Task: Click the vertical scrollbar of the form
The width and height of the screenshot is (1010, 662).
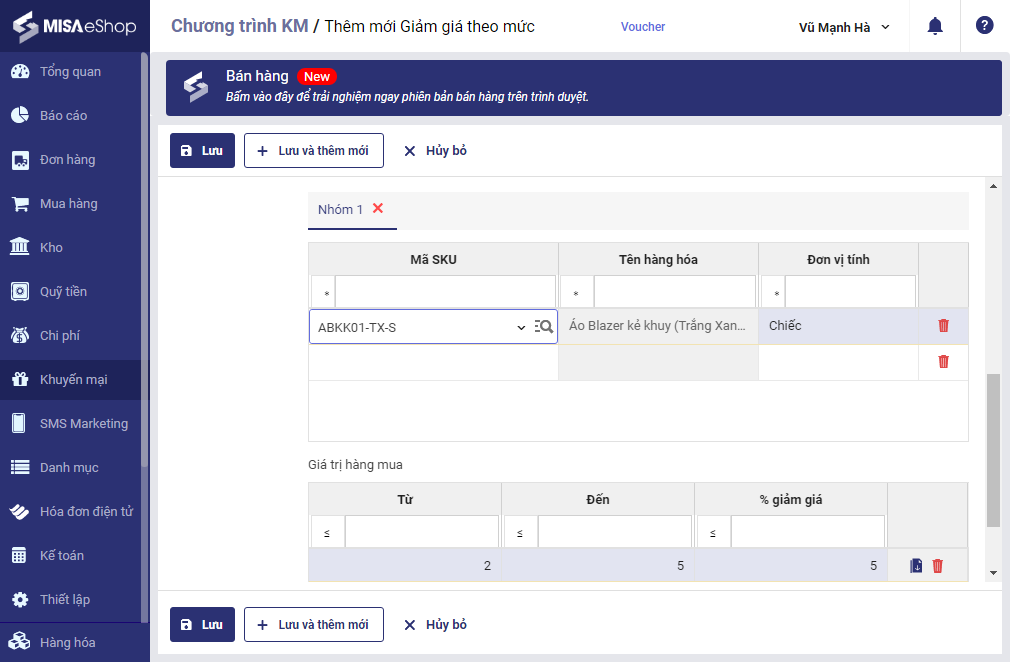Action: pos(993,450)
